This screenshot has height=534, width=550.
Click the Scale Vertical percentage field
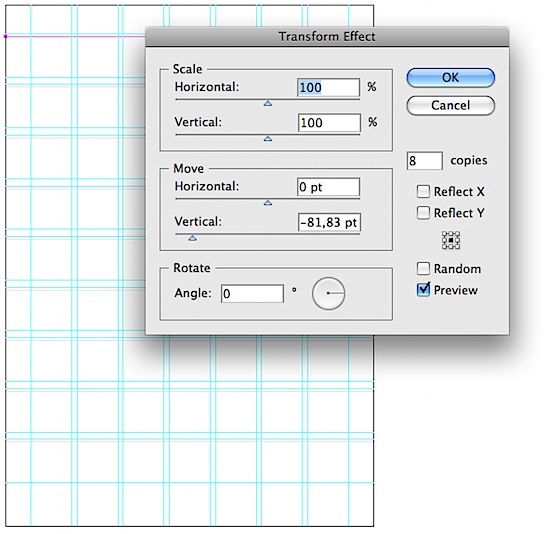(x=329, y=123)
